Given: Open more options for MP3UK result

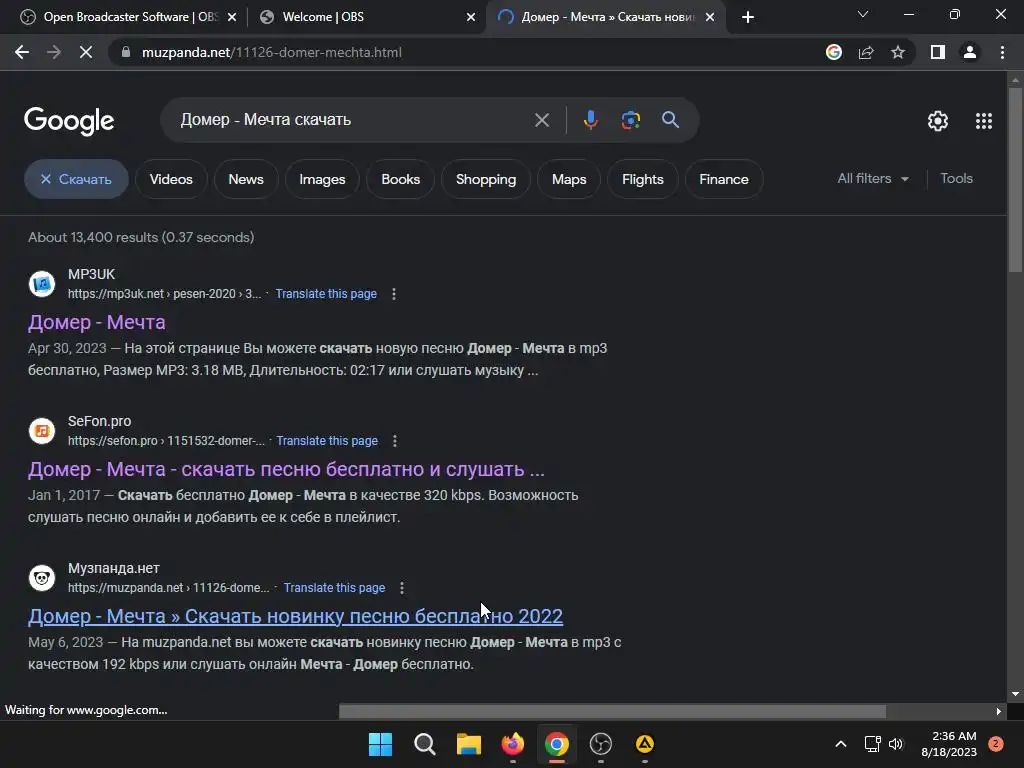Looking at the screenshot, I should coord(394,294).
